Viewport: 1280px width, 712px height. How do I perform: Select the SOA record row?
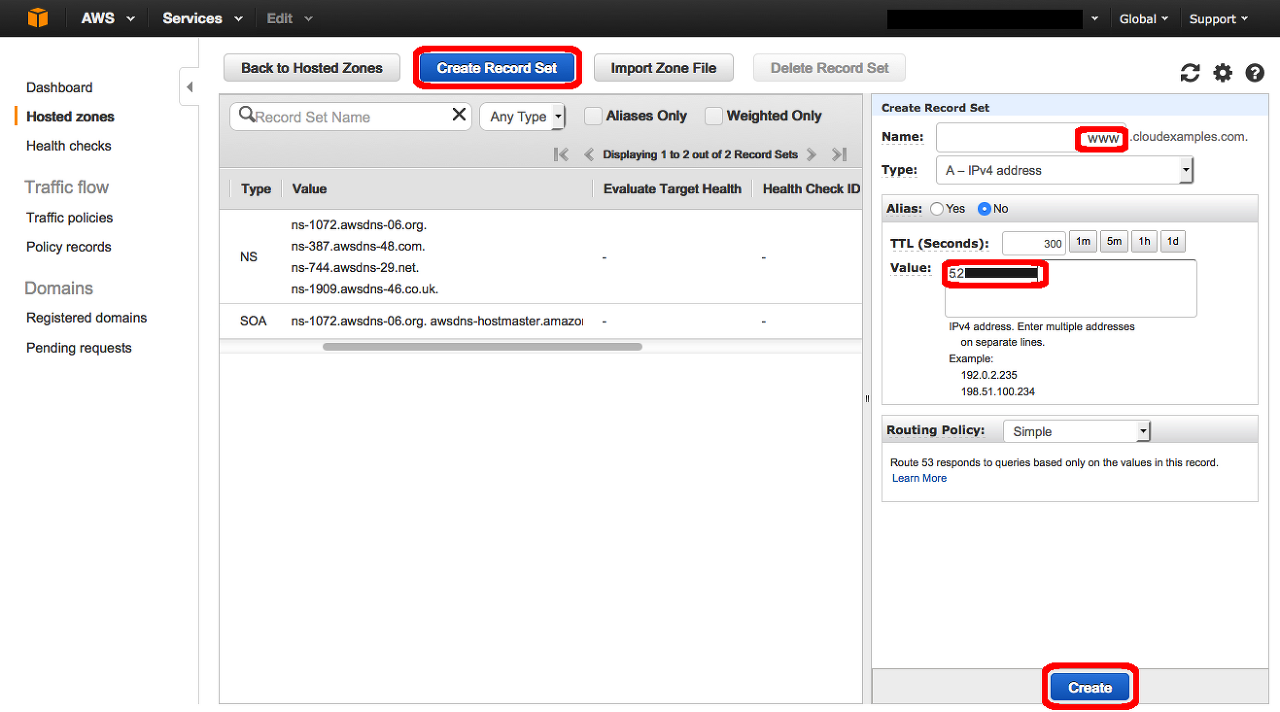(540, 321)
